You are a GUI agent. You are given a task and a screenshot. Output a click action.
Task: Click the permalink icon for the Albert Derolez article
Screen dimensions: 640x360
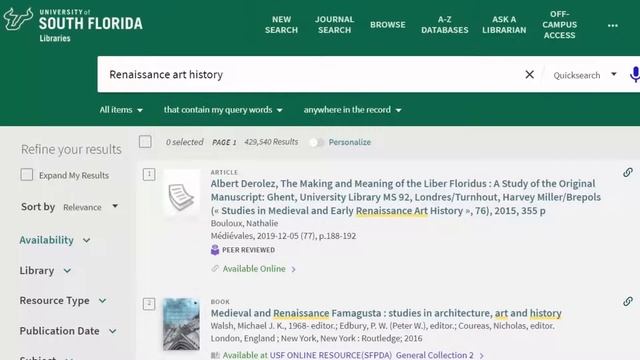(x=628, y=173)
